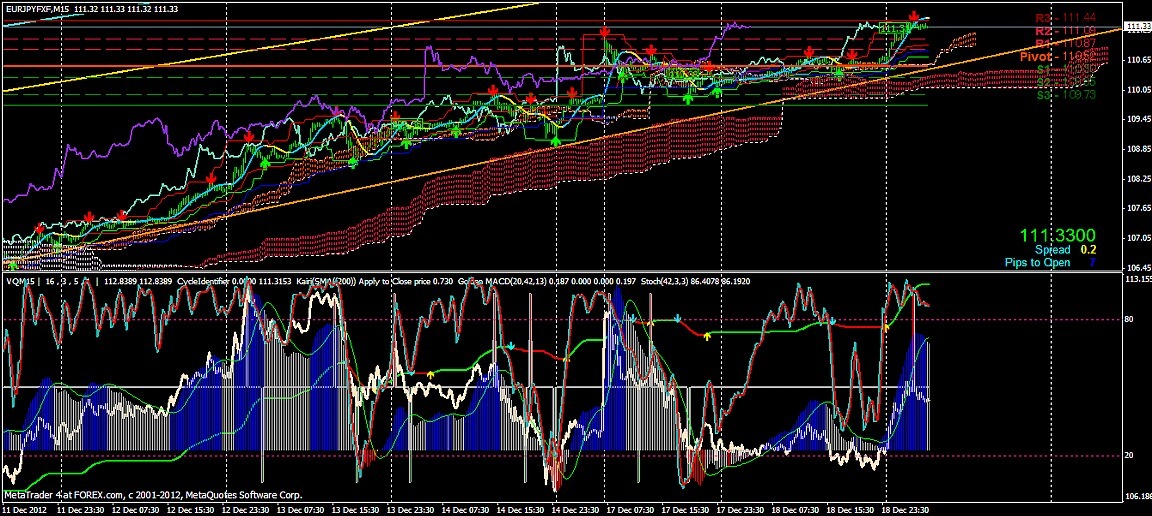Click 110.05 on the price scale
This screenshot has width=1152, height=516.
coord(1140,90)
